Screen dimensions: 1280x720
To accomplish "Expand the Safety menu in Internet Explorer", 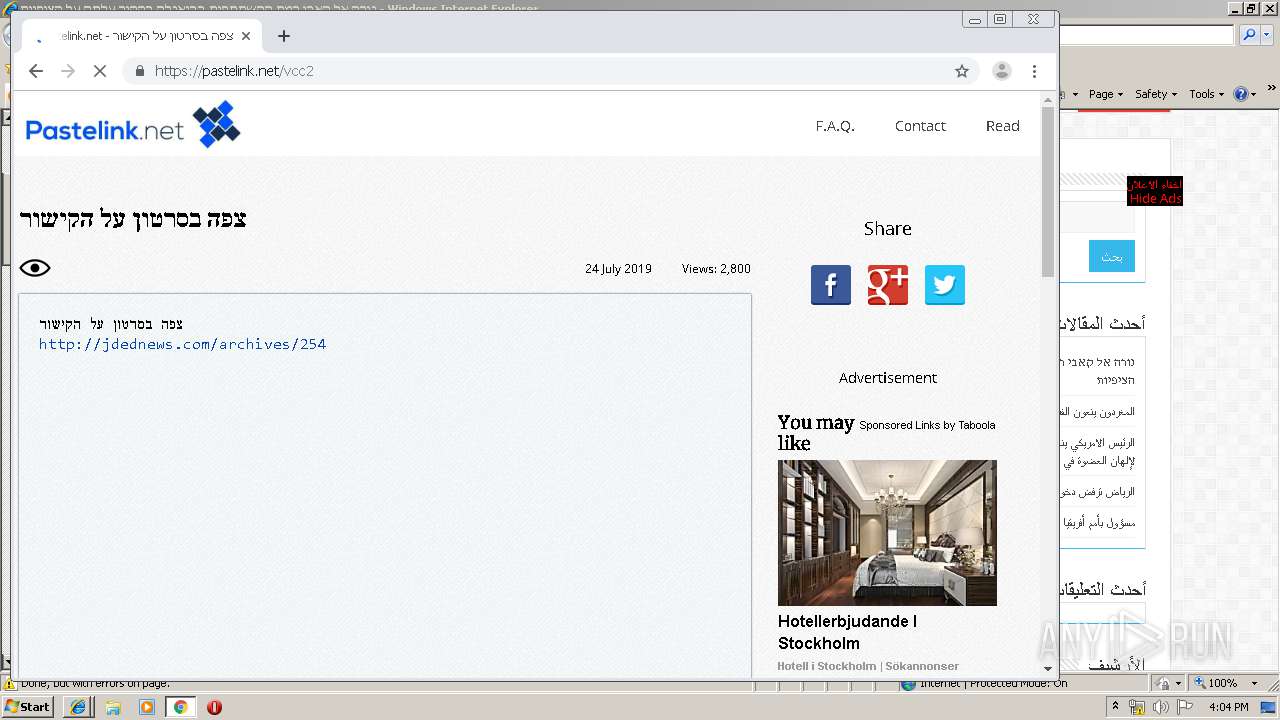I will click(1156, 94).
